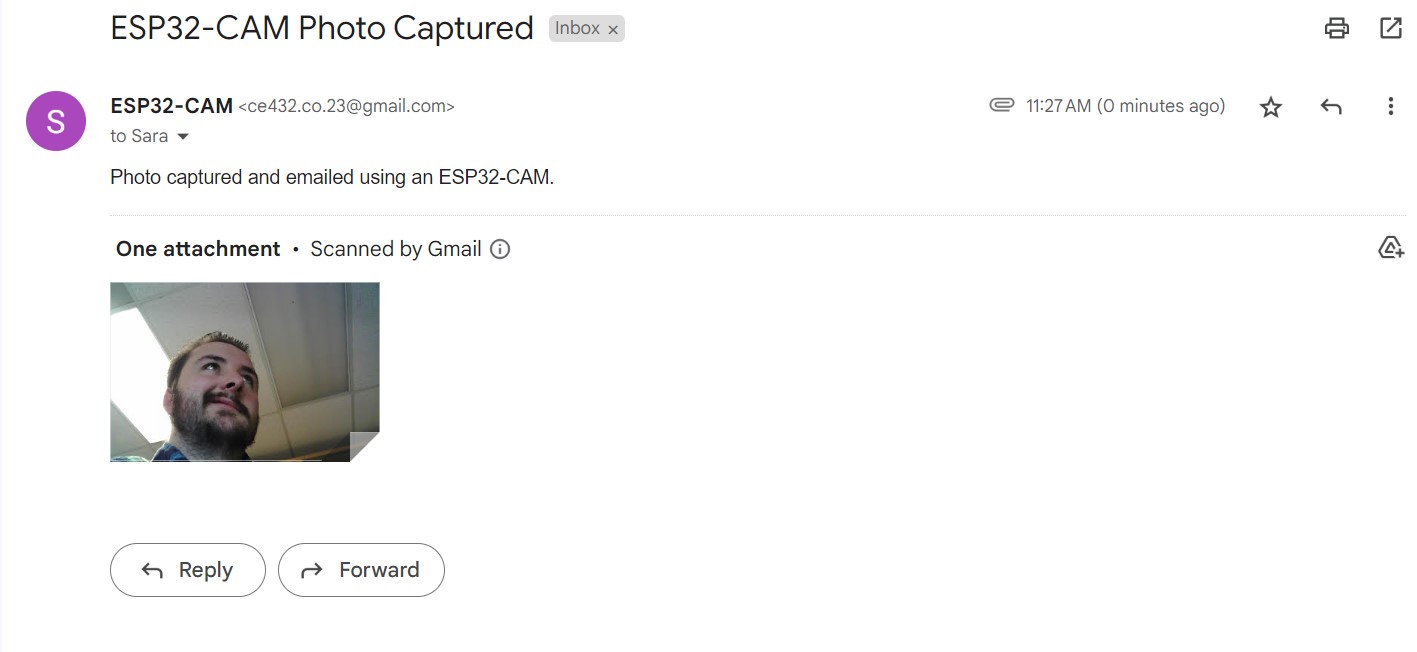The height and width of the screenshot is (652, 1417).
Task: Open the three-dot More options menu
Action: pos(1390,106)
